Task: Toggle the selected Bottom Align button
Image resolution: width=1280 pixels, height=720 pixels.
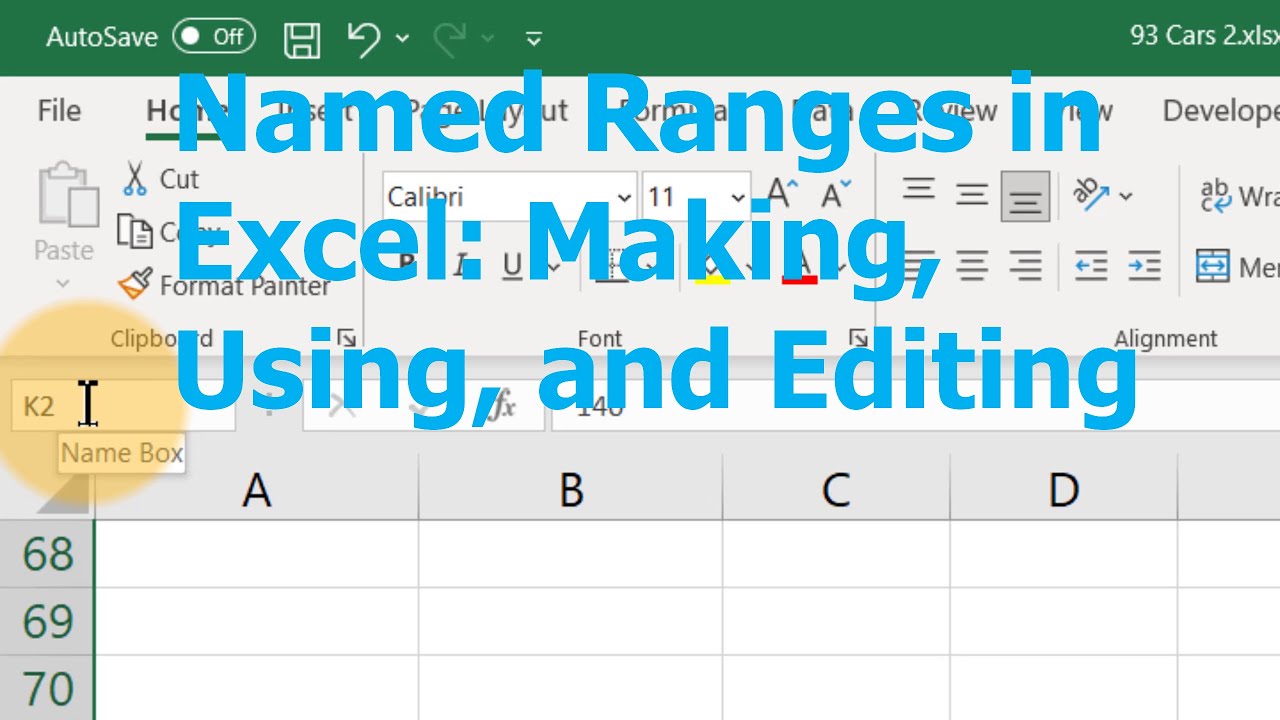Action: [1025, 196]
